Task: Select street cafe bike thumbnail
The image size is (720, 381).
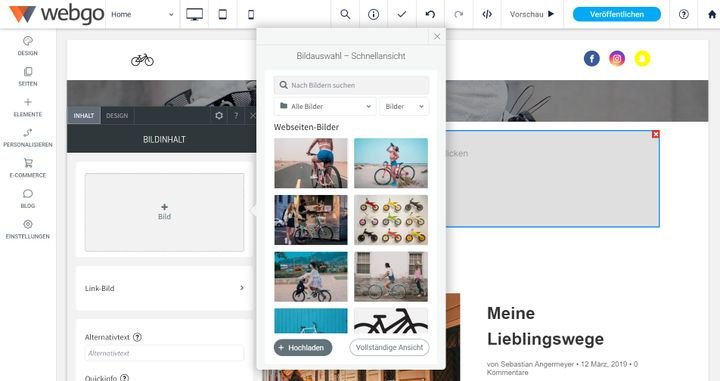Action: [311, 220]
